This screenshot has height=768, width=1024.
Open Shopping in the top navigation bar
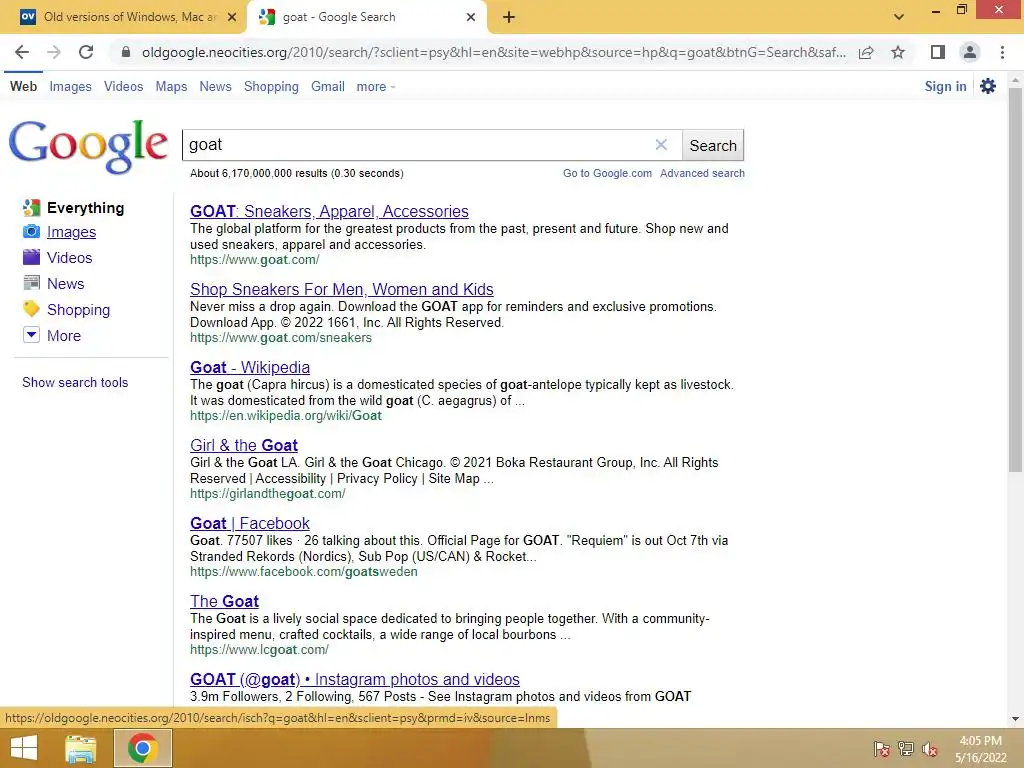(x=271, y=86)
